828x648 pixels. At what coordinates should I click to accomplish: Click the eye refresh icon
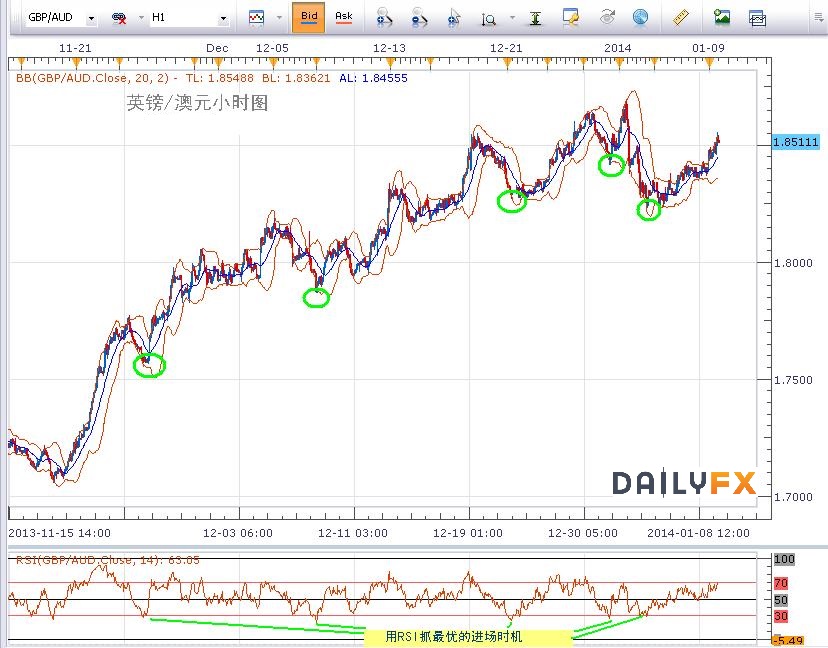606,17
